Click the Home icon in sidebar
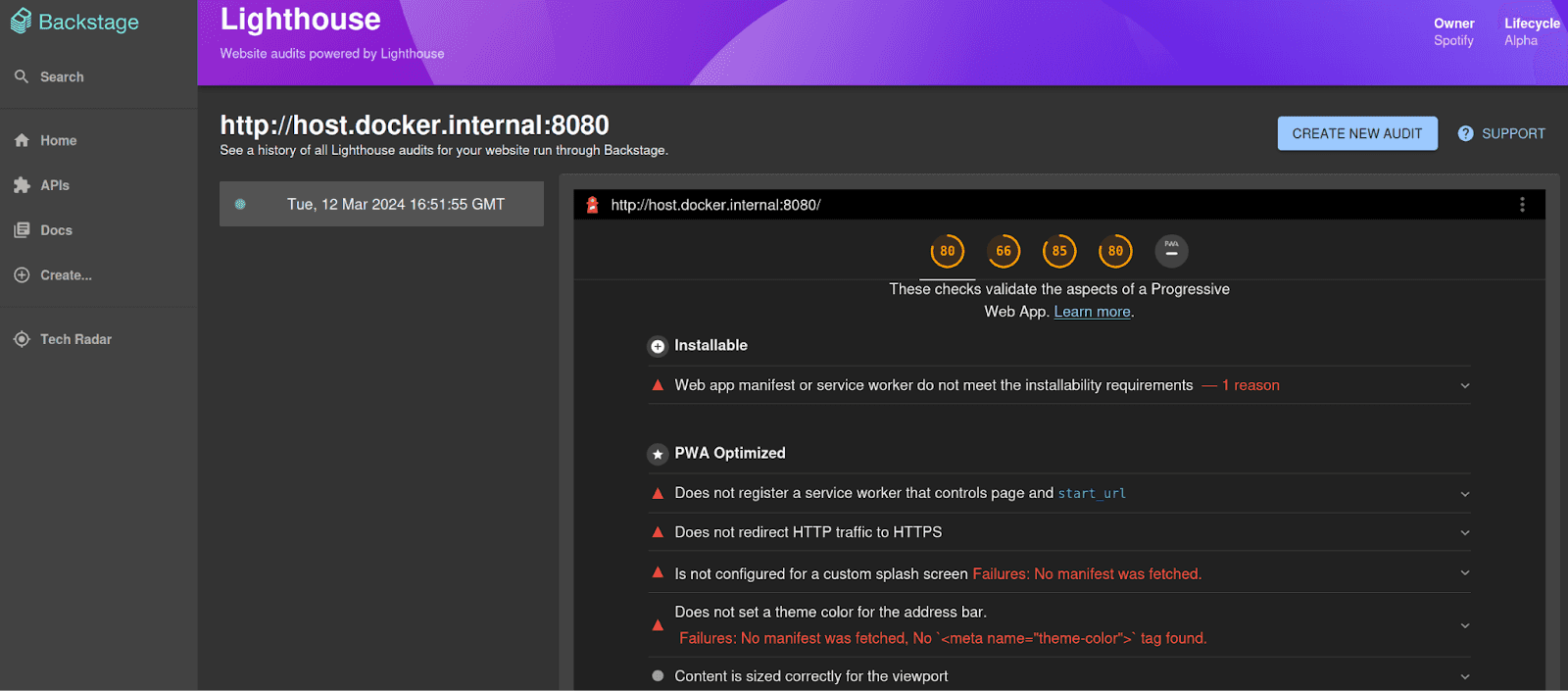The height and width of the screenshot is (691, 1568). click(x=22, y=140)
